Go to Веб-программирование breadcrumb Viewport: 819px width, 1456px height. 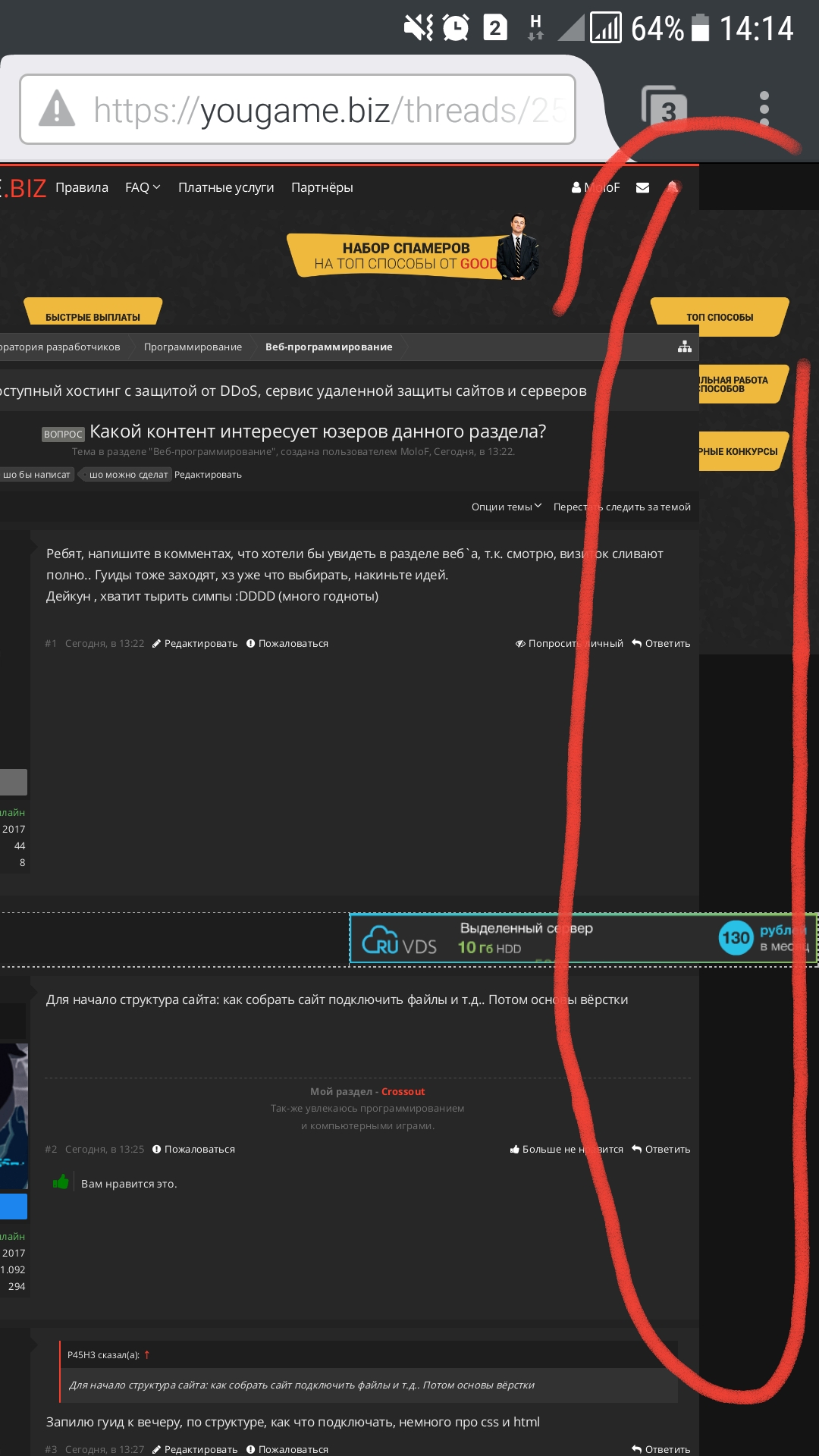tap(329, 347)
